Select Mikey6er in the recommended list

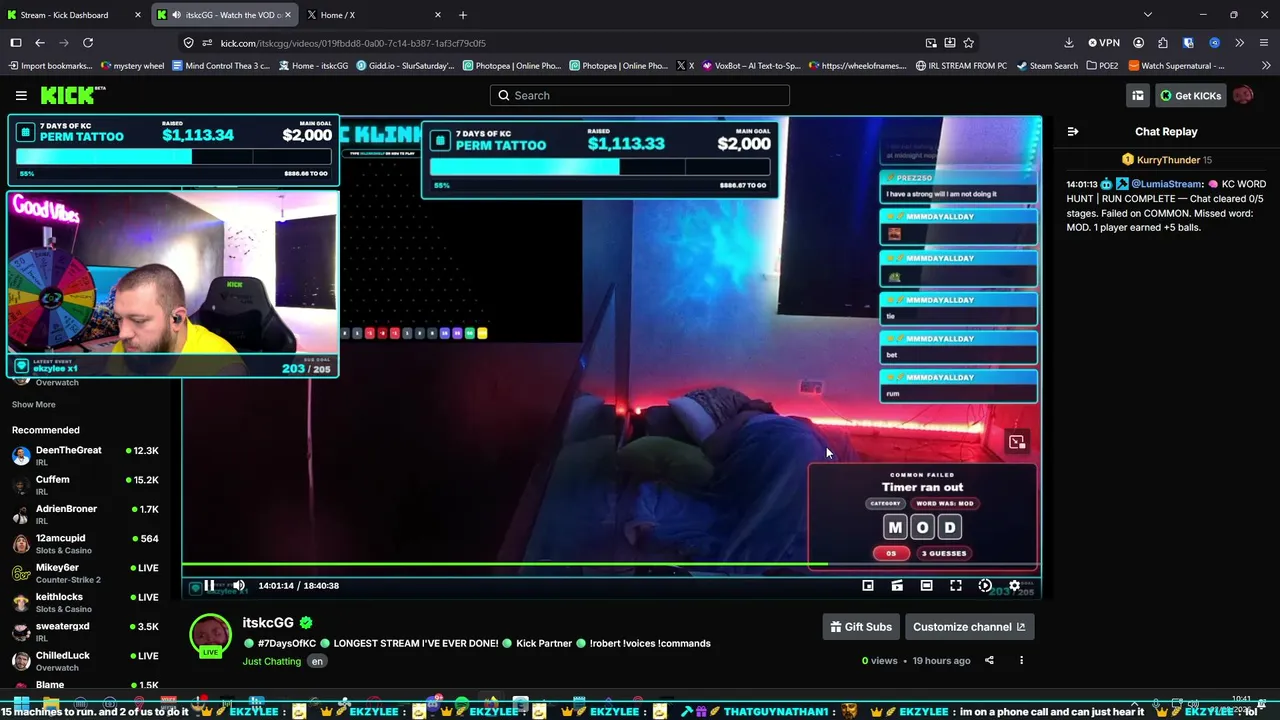coord(85,573)
